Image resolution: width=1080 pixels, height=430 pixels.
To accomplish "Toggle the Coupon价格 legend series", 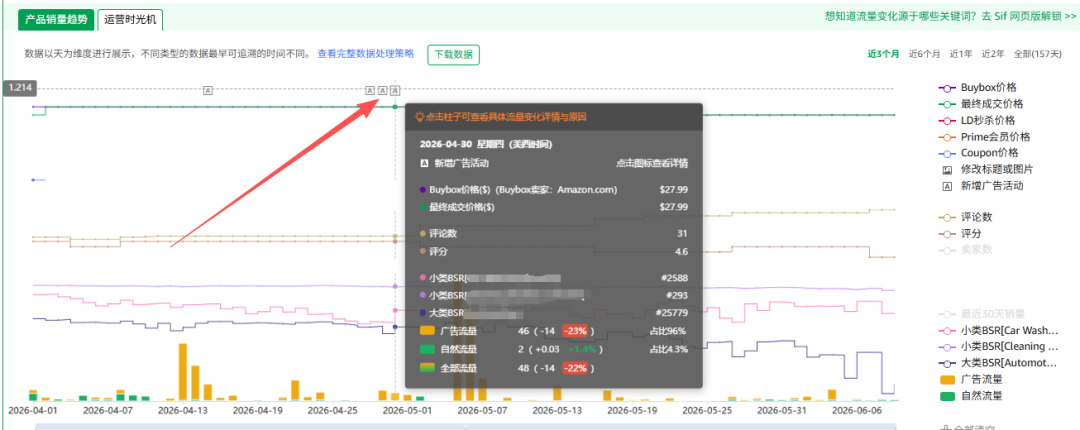I will click(979, 153).
